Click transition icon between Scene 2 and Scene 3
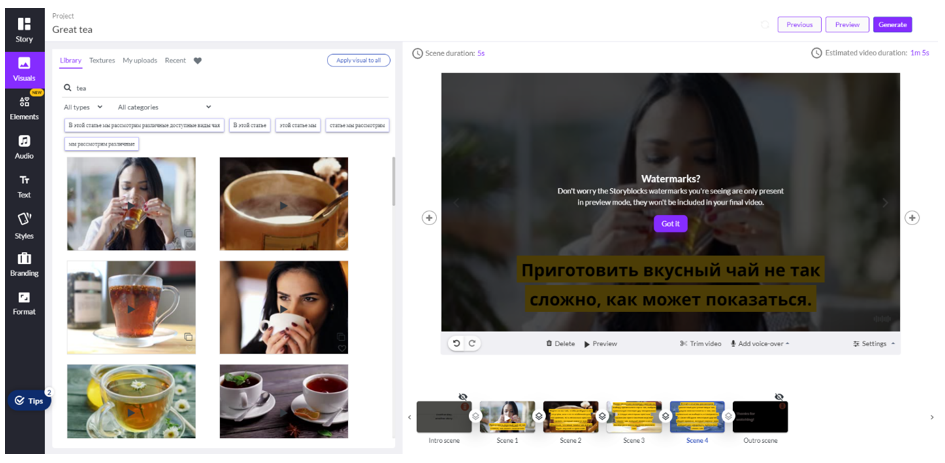Screen dimensions: 945x463 [602, 416]
